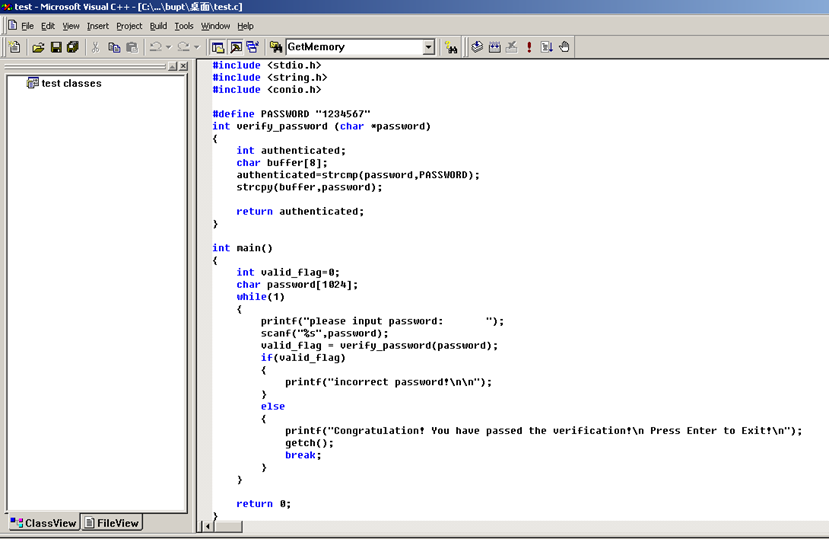
Task: Click the Open file folder icon
Action: pos(39,47)
